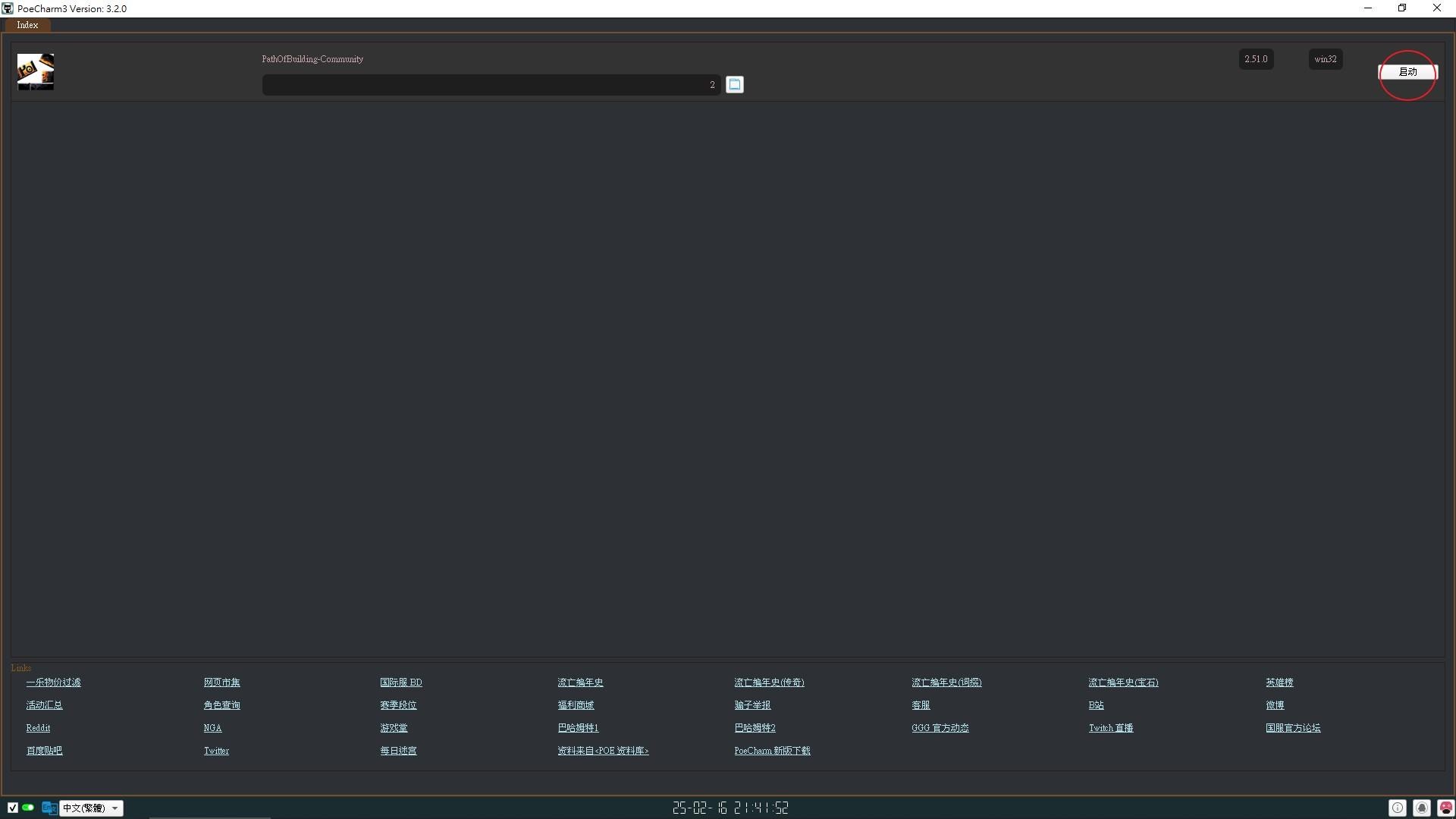Toggle the green switch in status bar
This screenshot has width=1456, height=819.
coord(28,808)
